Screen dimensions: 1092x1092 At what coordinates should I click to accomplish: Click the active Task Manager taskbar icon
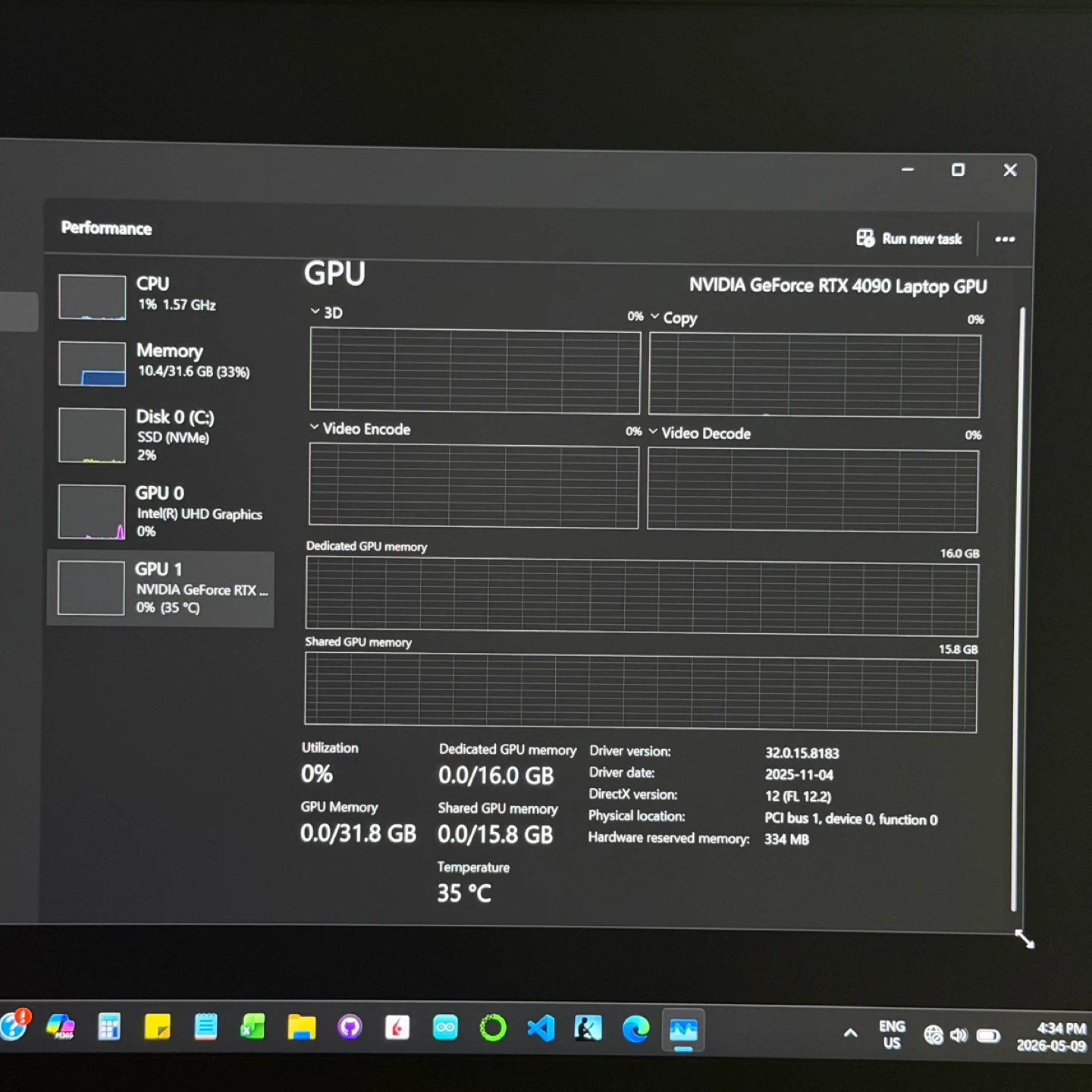683,1030
